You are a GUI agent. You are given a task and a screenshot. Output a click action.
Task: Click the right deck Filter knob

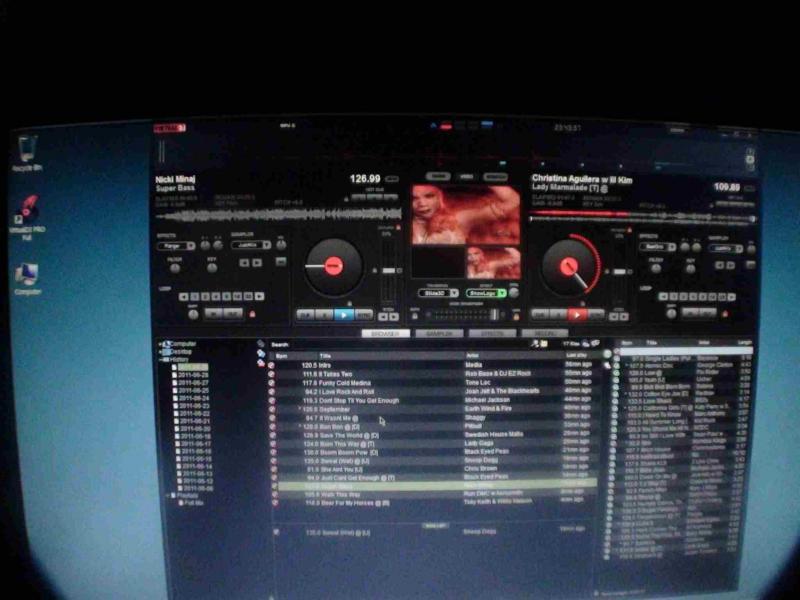click(656, 268)
